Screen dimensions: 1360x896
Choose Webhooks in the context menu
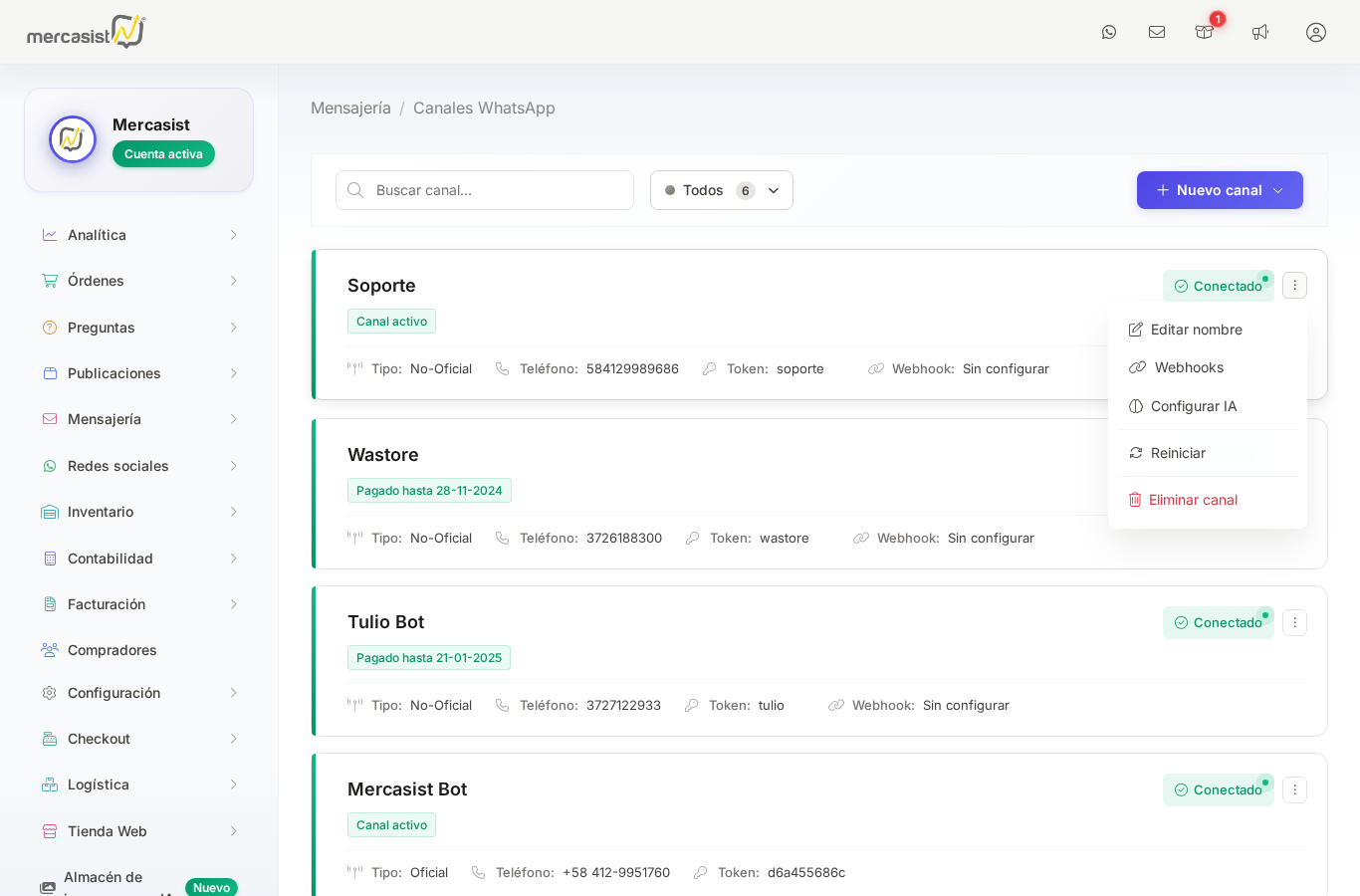[x=1189, y=367]
